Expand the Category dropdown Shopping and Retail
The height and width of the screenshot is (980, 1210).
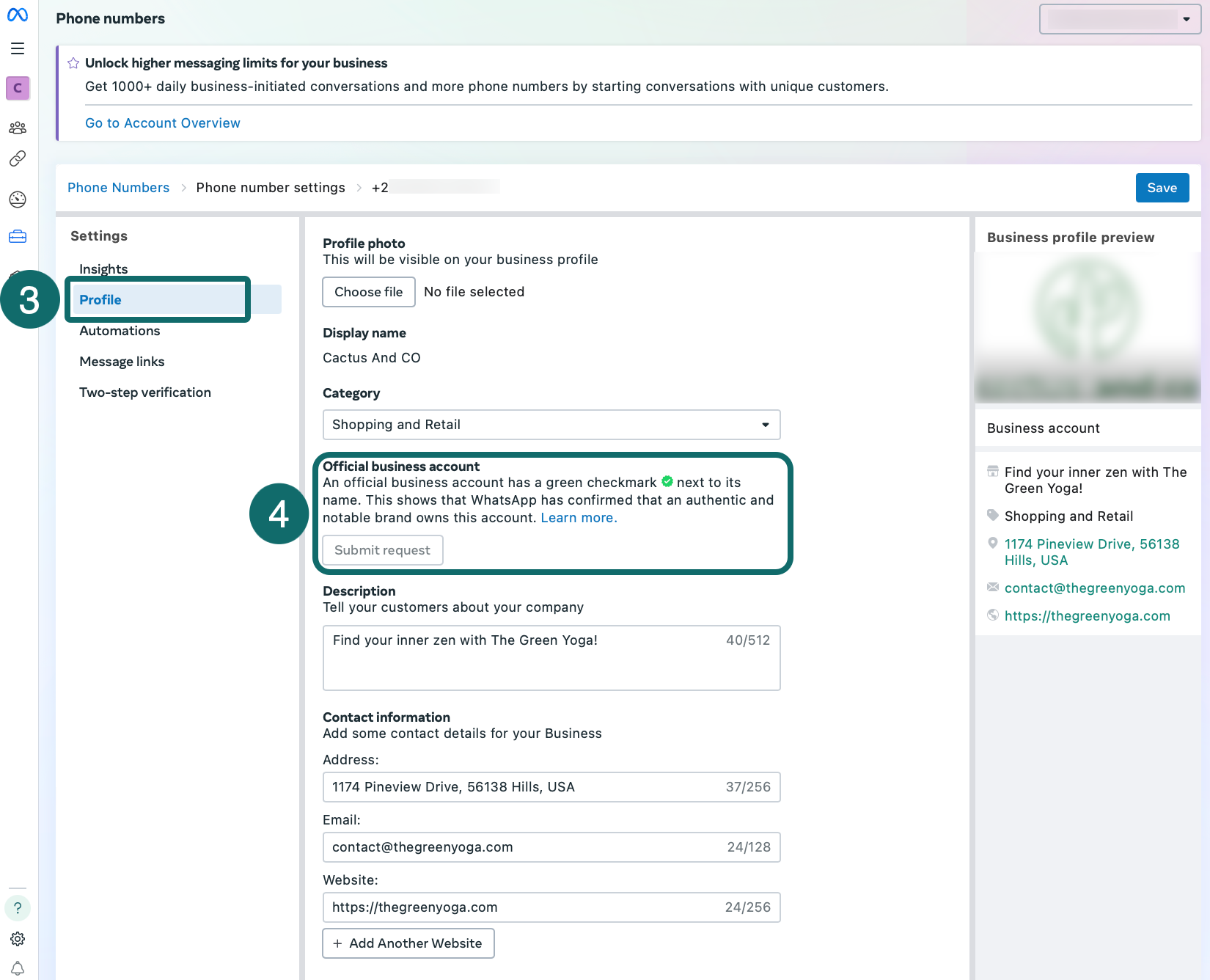(551, 425)
